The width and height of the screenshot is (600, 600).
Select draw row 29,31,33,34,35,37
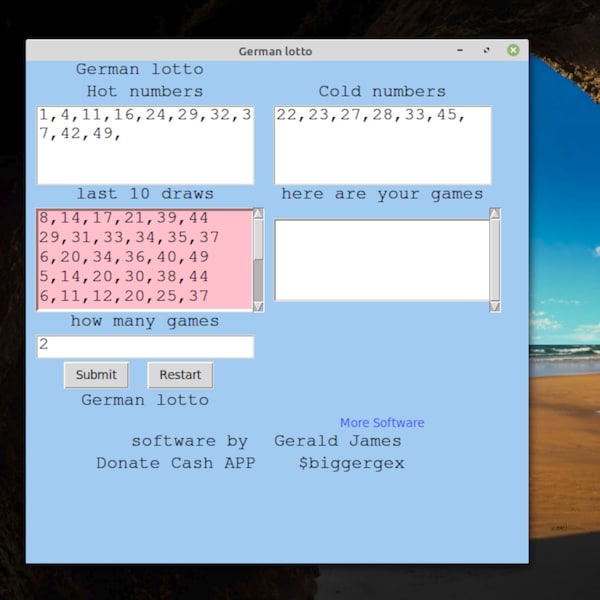129,237
